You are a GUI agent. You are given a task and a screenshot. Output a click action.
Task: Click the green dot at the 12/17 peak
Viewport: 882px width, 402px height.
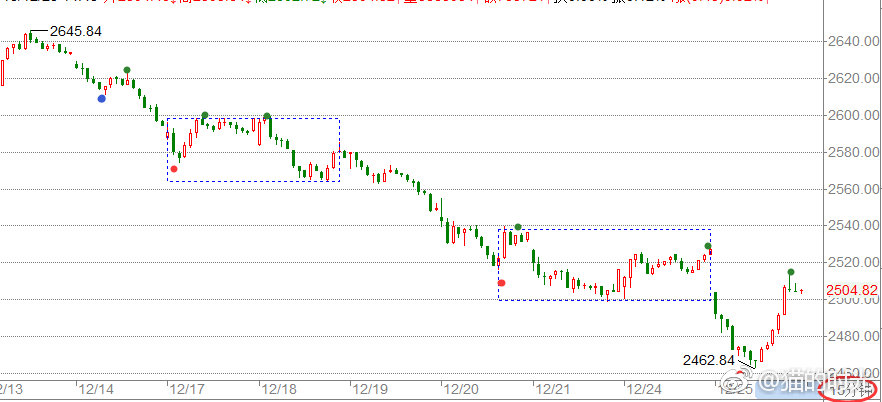[x=205, y=116]
